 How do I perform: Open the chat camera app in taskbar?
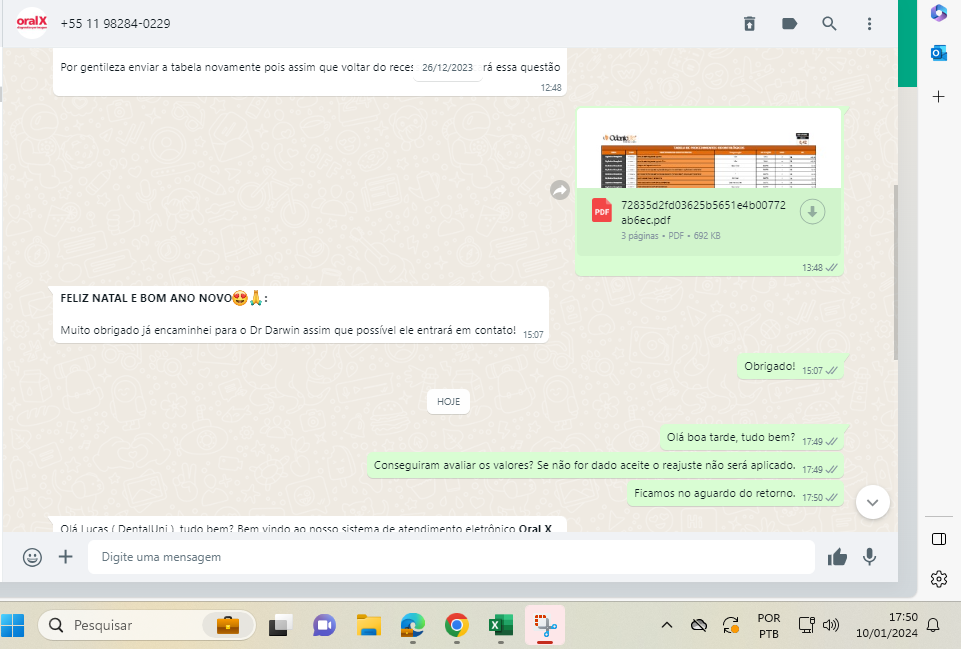[x=324, y=625]
